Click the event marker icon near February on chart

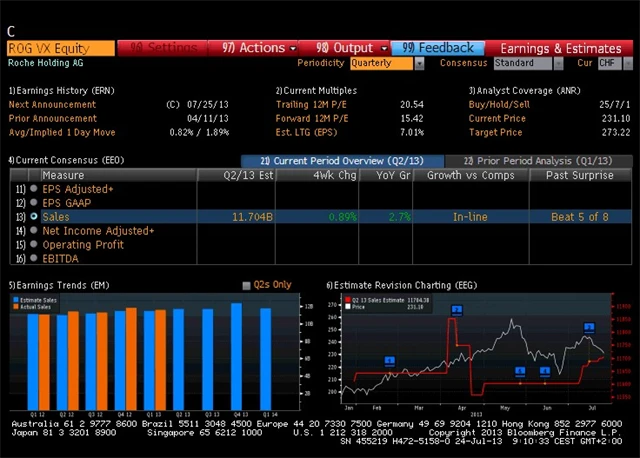pyautogui.click(x=388, y=360)
